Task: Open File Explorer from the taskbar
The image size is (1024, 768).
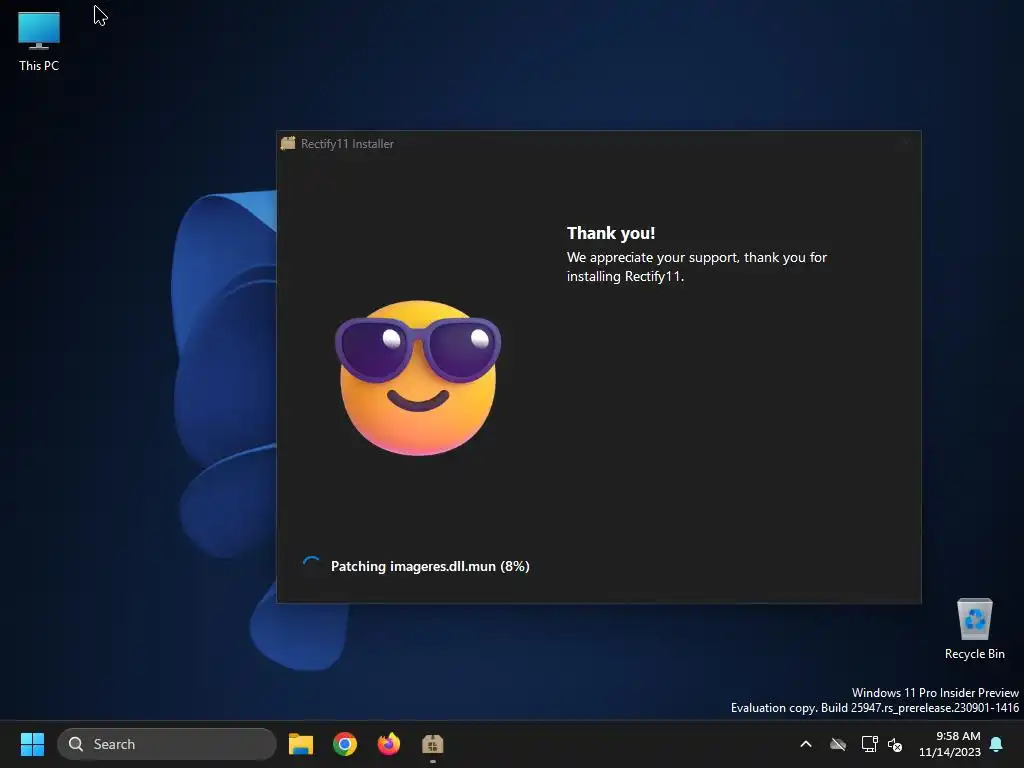Action: 301,744
